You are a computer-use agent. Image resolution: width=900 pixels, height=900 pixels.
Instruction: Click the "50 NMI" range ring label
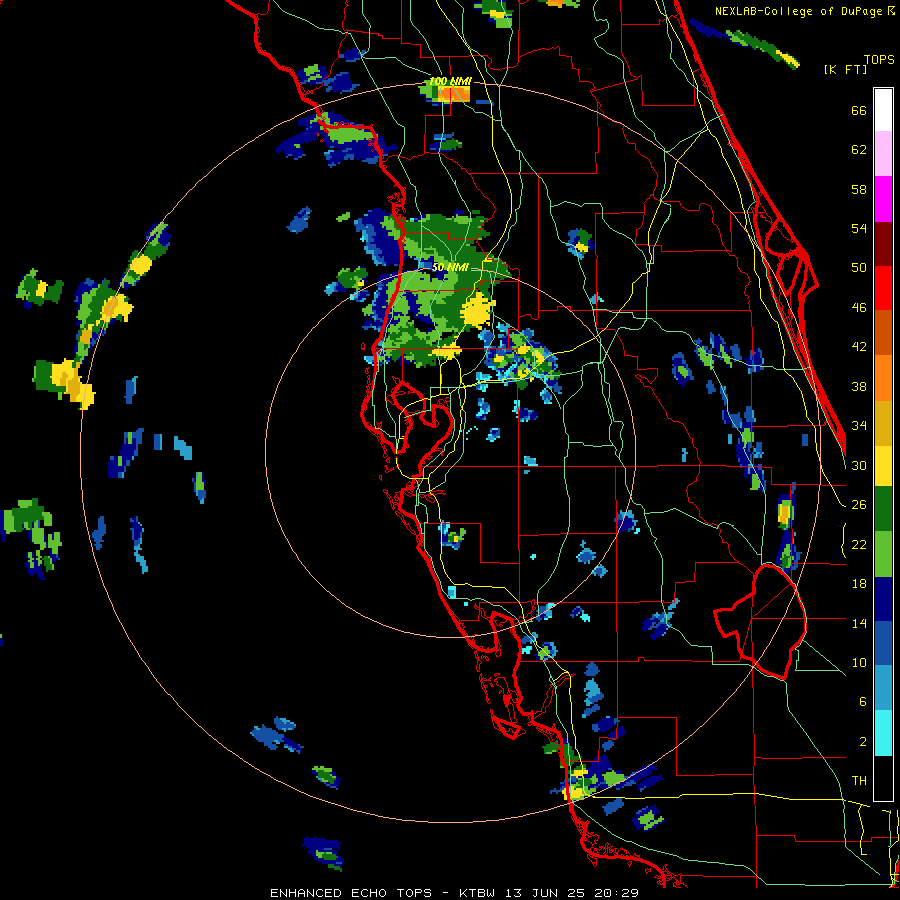point(450,267)
